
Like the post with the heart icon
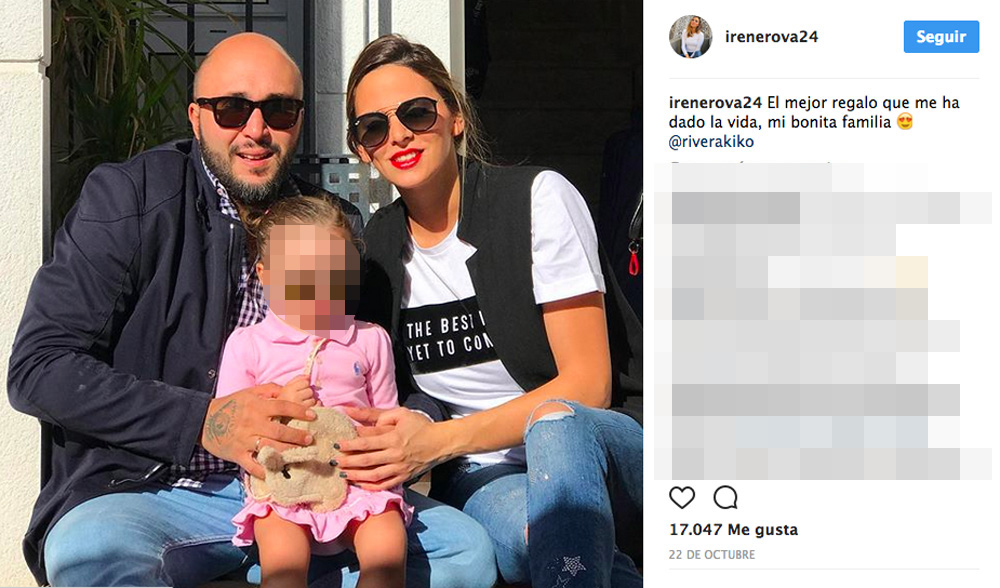pyautogui.click(x=682, y=497)
